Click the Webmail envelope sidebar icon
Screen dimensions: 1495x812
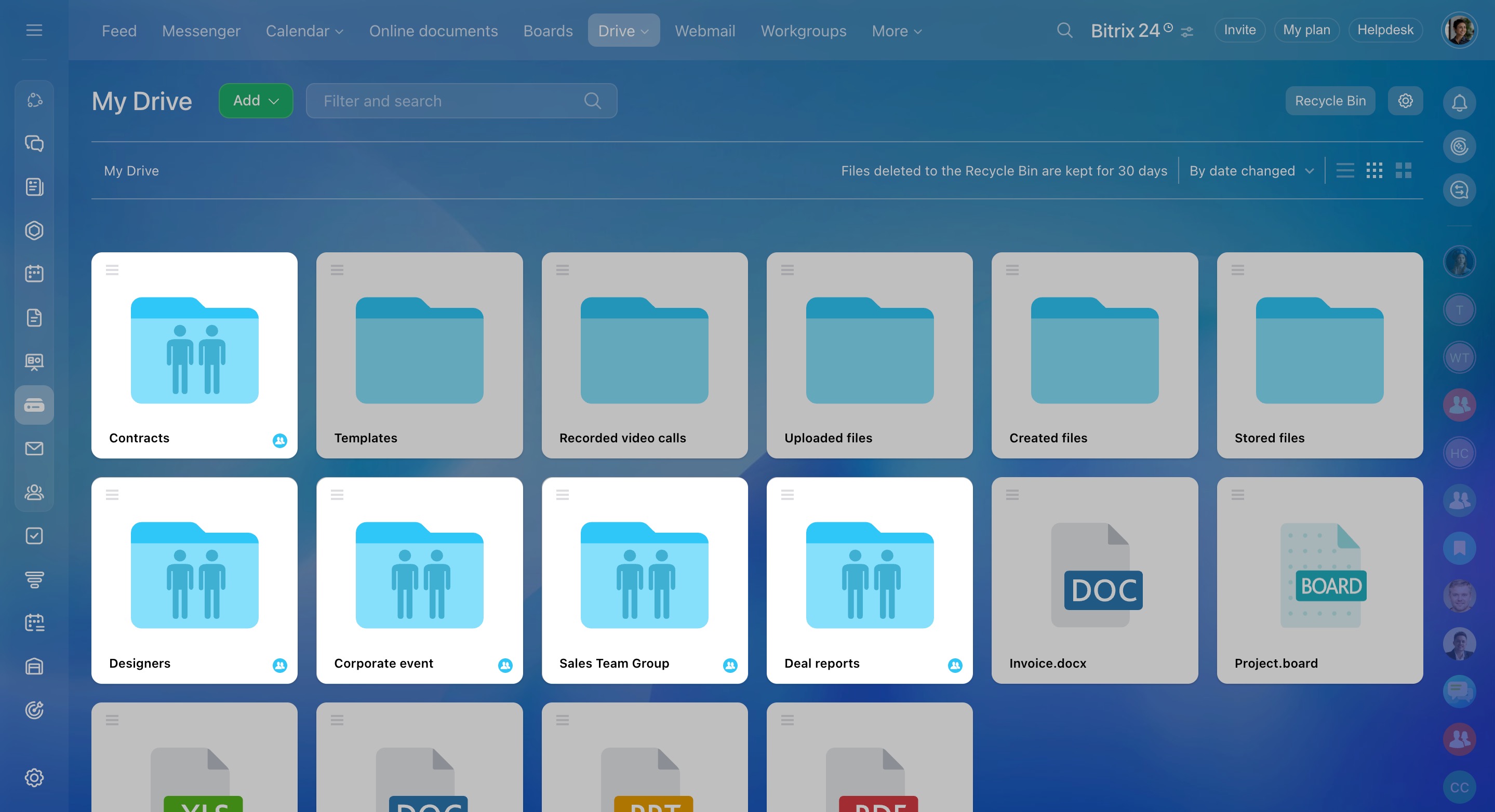point(34,449)
